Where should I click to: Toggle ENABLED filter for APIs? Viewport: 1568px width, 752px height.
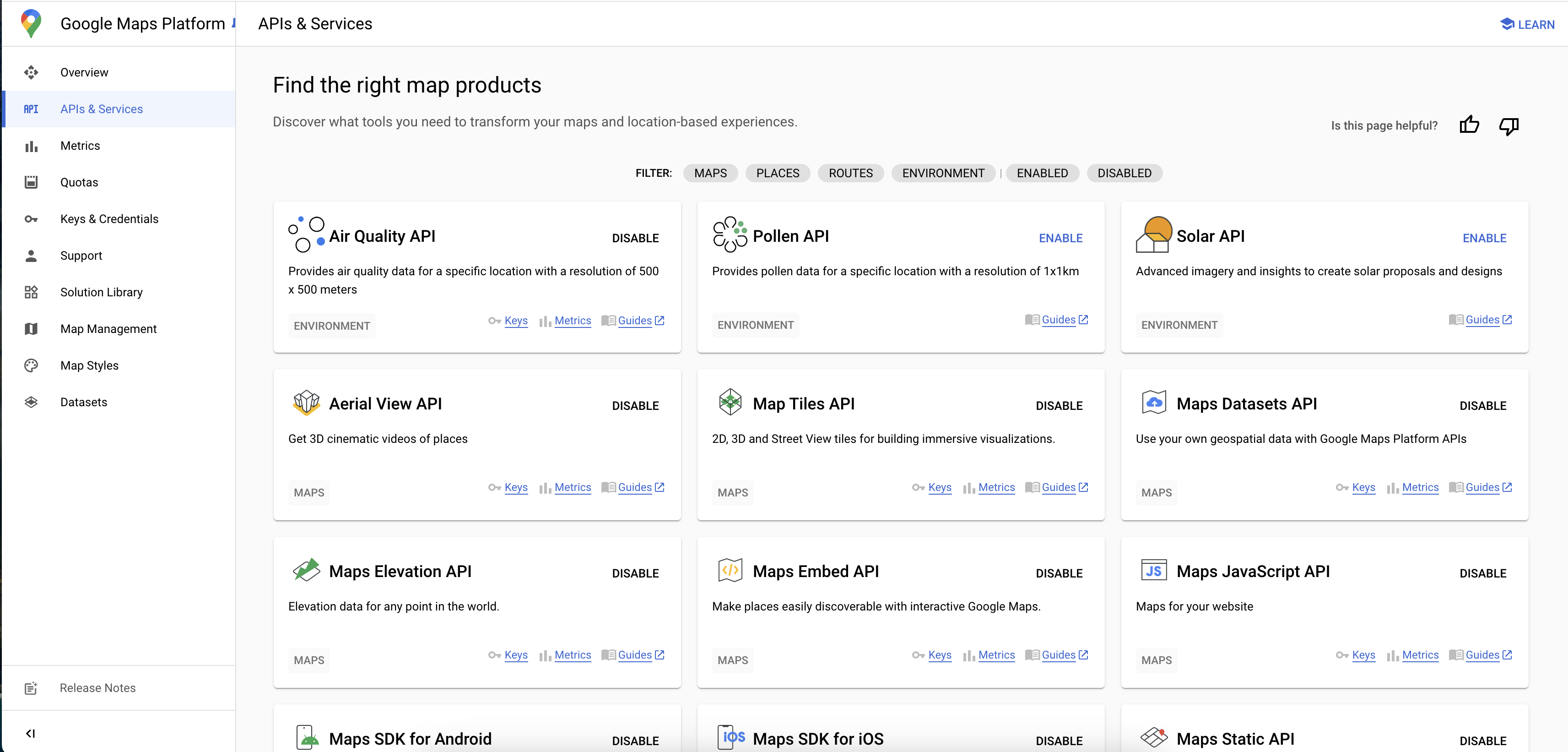(1042, 173)
